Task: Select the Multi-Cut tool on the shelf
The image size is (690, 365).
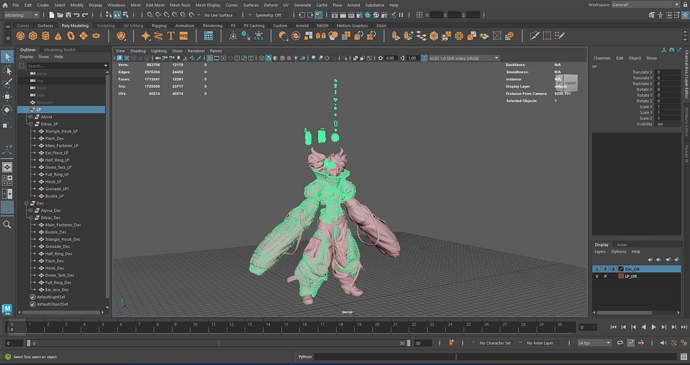Action: (x=534, y=36)
